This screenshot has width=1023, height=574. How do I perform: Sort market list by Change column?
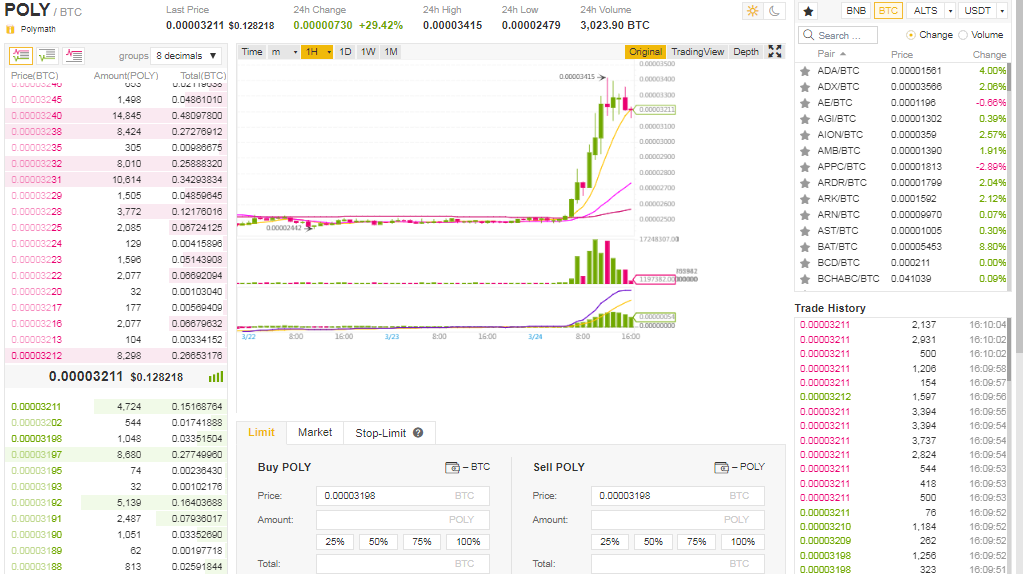(989, 54)
